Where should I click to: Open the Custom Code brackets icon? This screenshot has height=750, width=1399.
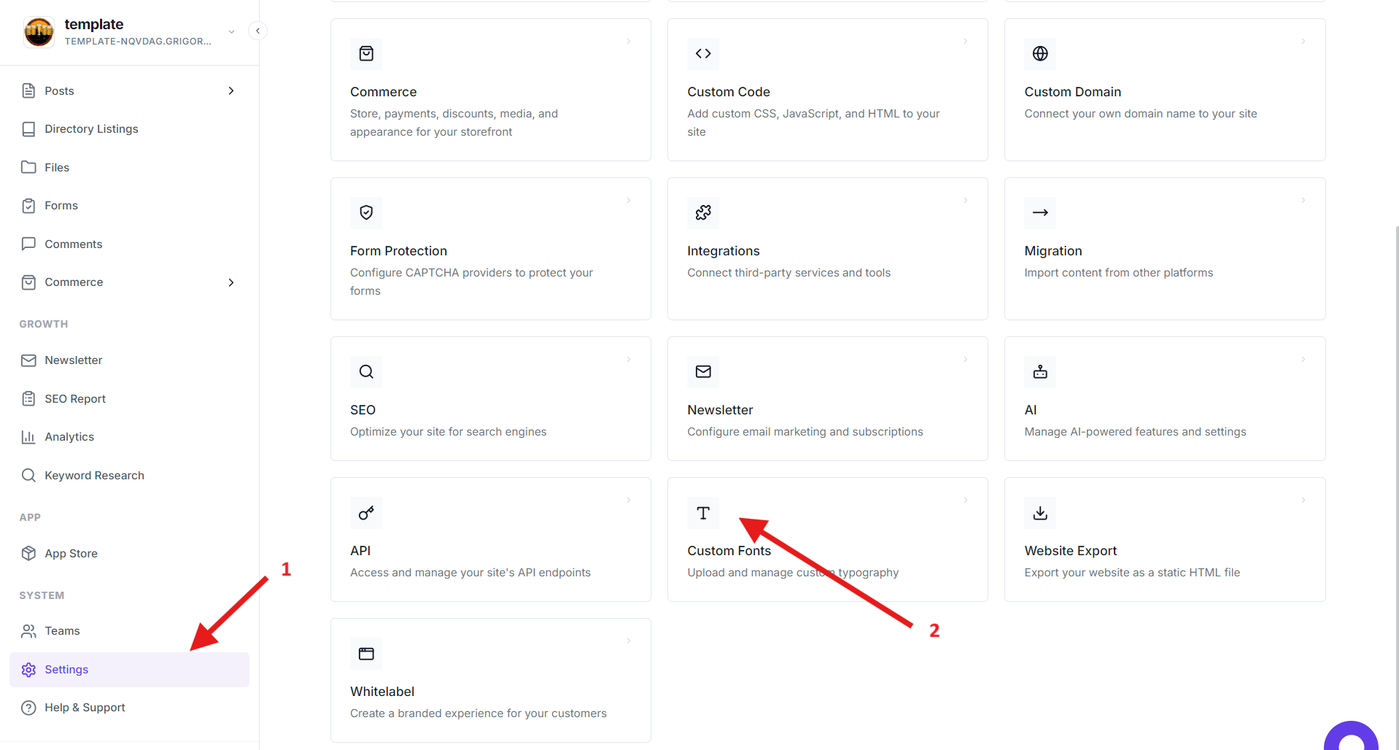[x=703, y=54]
